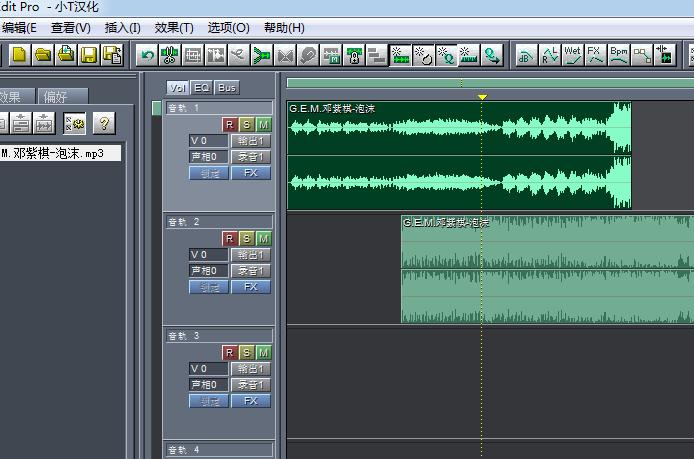The height and width of the screenshot is (459, 694).
Task: Click the save-as floppy with pages icon
Action: point(112,55)
